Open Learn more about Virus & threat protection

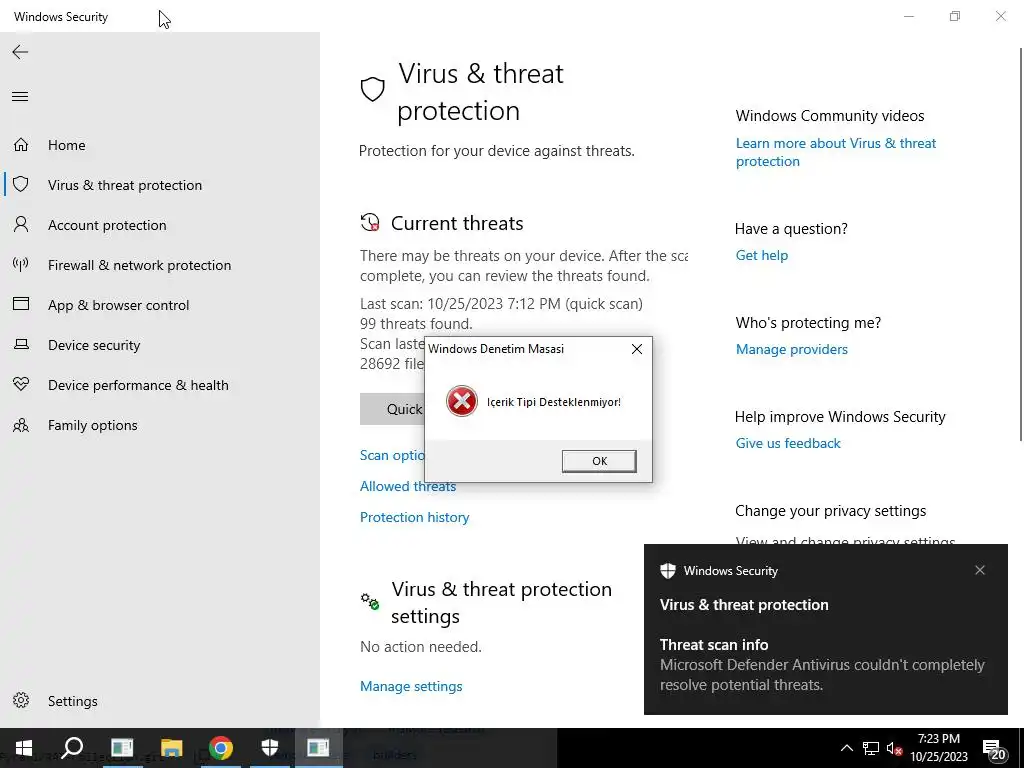pyautogui.click(x=835, y=152)
